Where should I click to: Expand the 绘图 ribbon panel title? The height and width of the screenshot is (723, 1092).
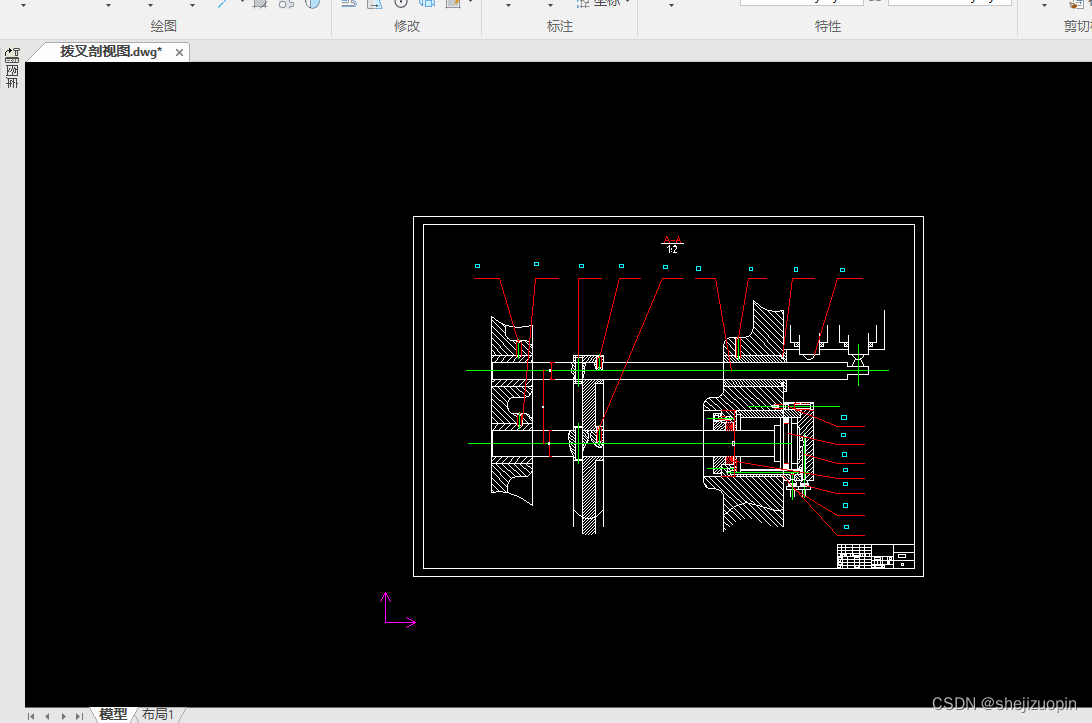pyautogui.click(x=164, y=26)
